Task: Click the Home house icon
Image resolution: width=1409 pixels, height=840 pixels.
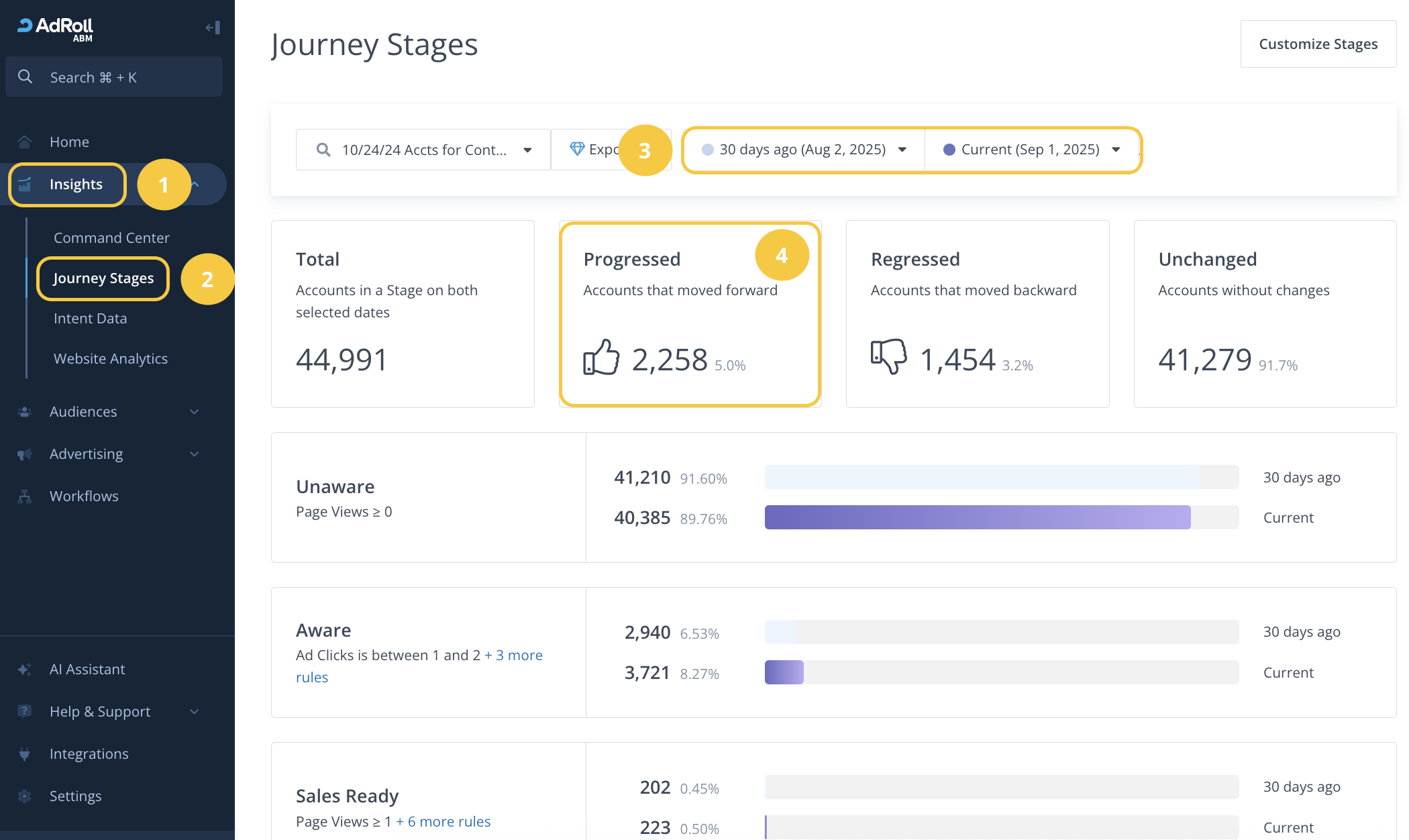Action: (25, 142)
